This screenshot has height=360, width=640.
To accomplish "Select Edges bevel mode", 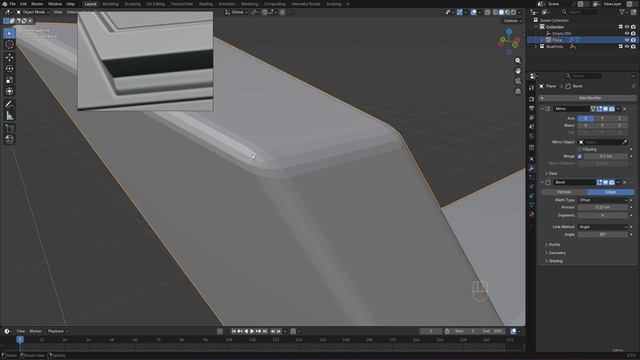I will (611, 192).
